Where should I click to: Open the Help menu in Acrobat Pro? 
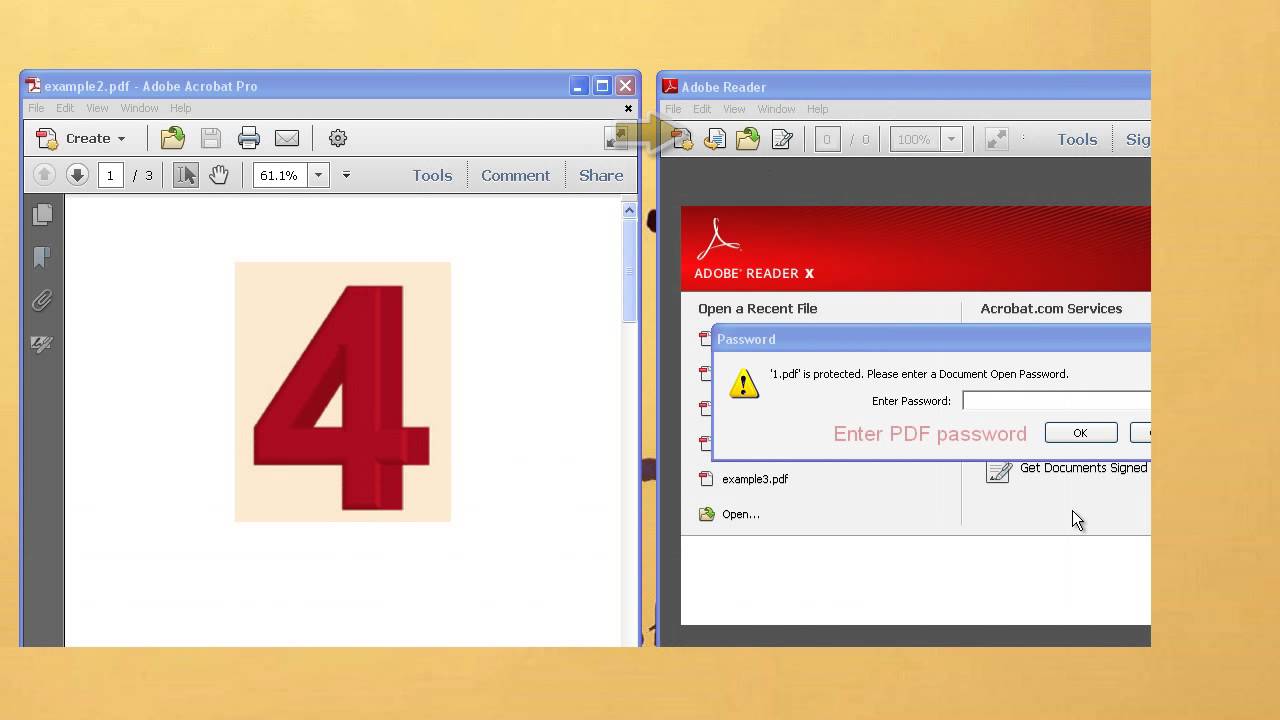click(x=180, y=108)
